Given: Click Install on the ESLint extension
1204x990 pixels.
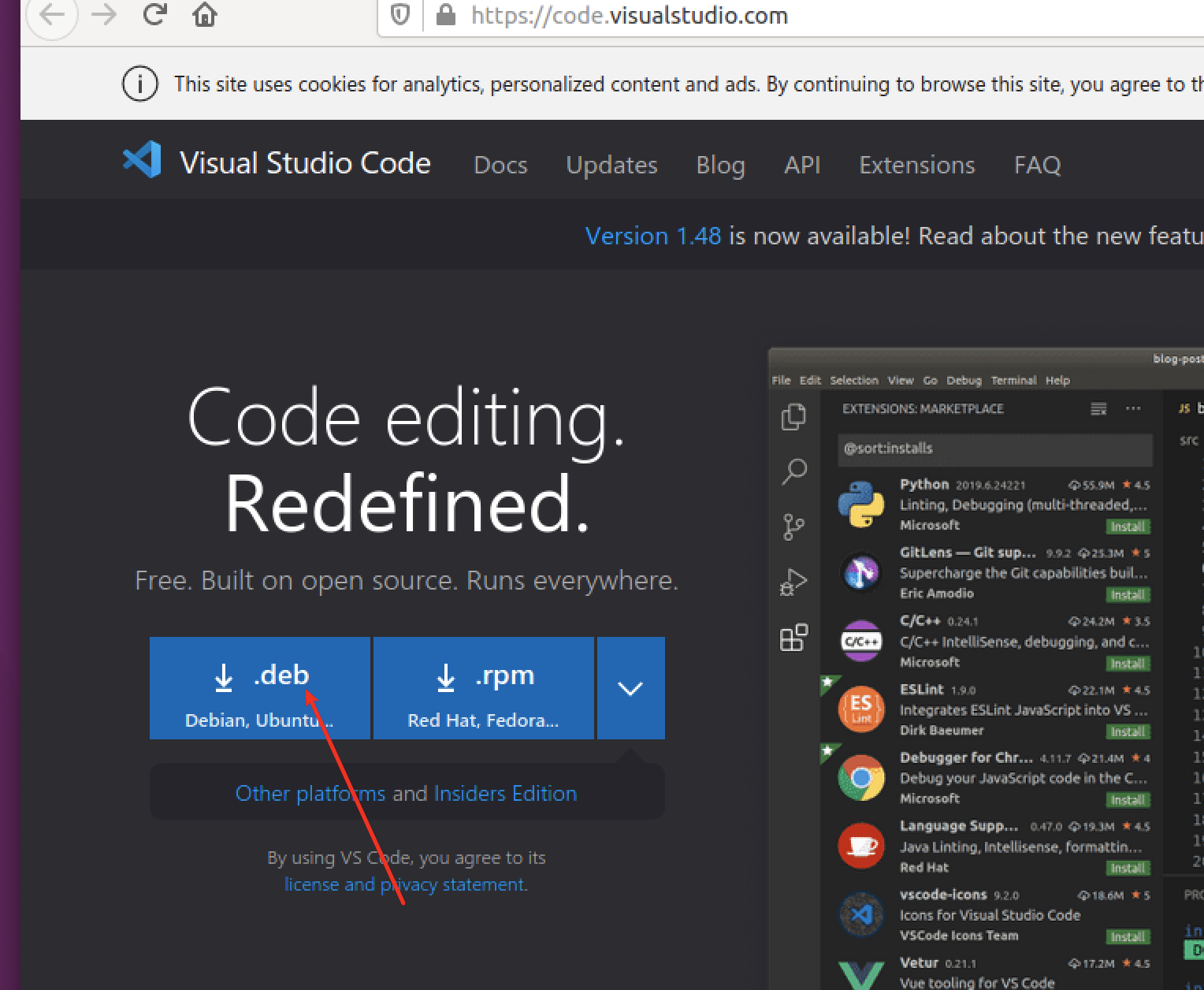Looking at the screenshot, I should point(1128,731).
